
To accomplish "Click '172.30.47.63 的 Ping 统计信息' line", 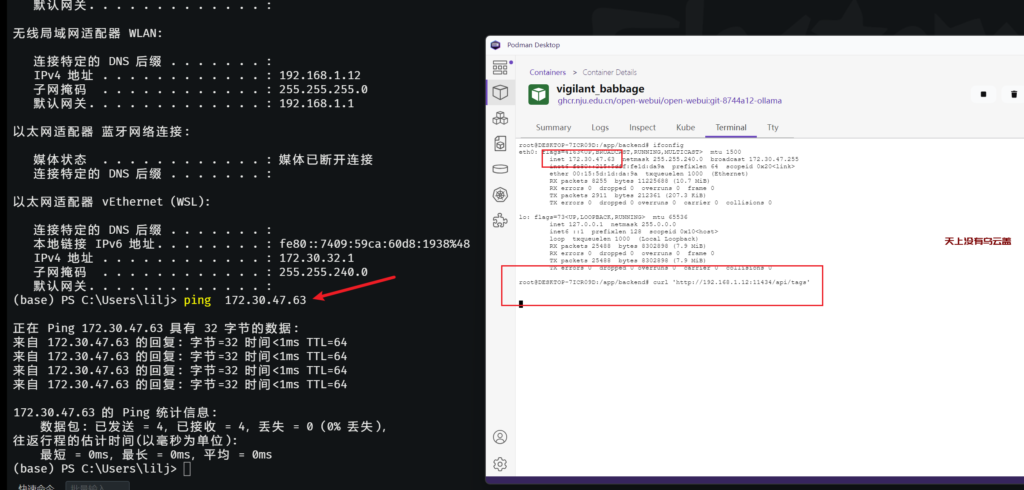I will pos(115,413).
